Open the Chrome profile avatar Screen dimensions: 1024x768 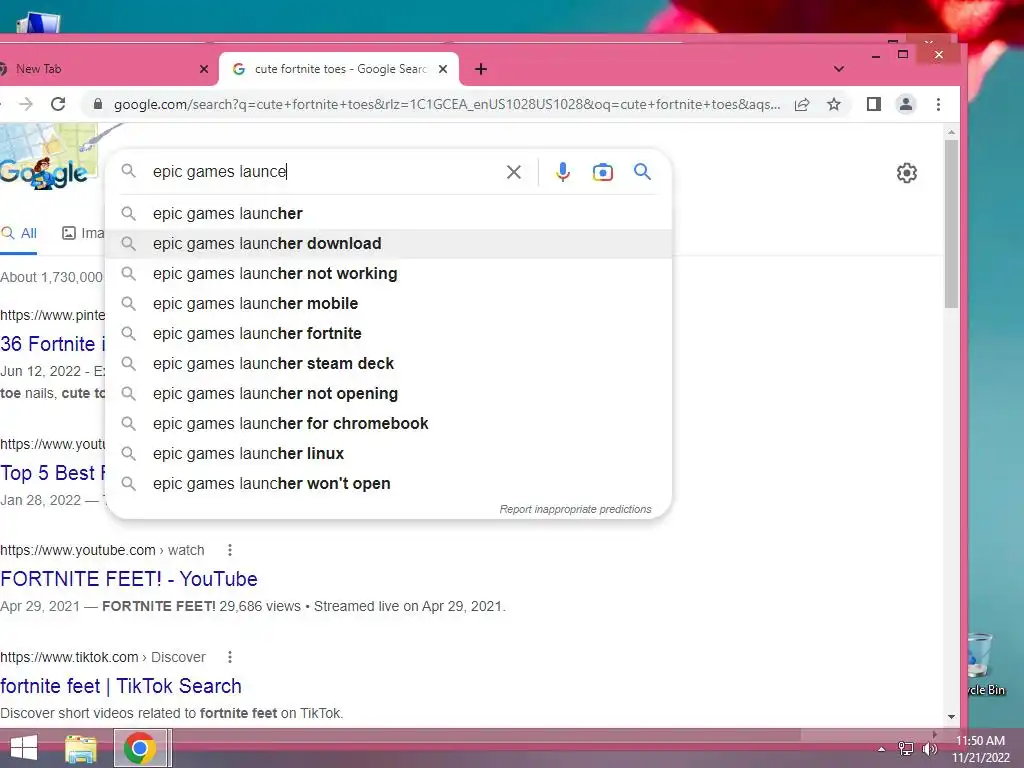coord(906,104)
